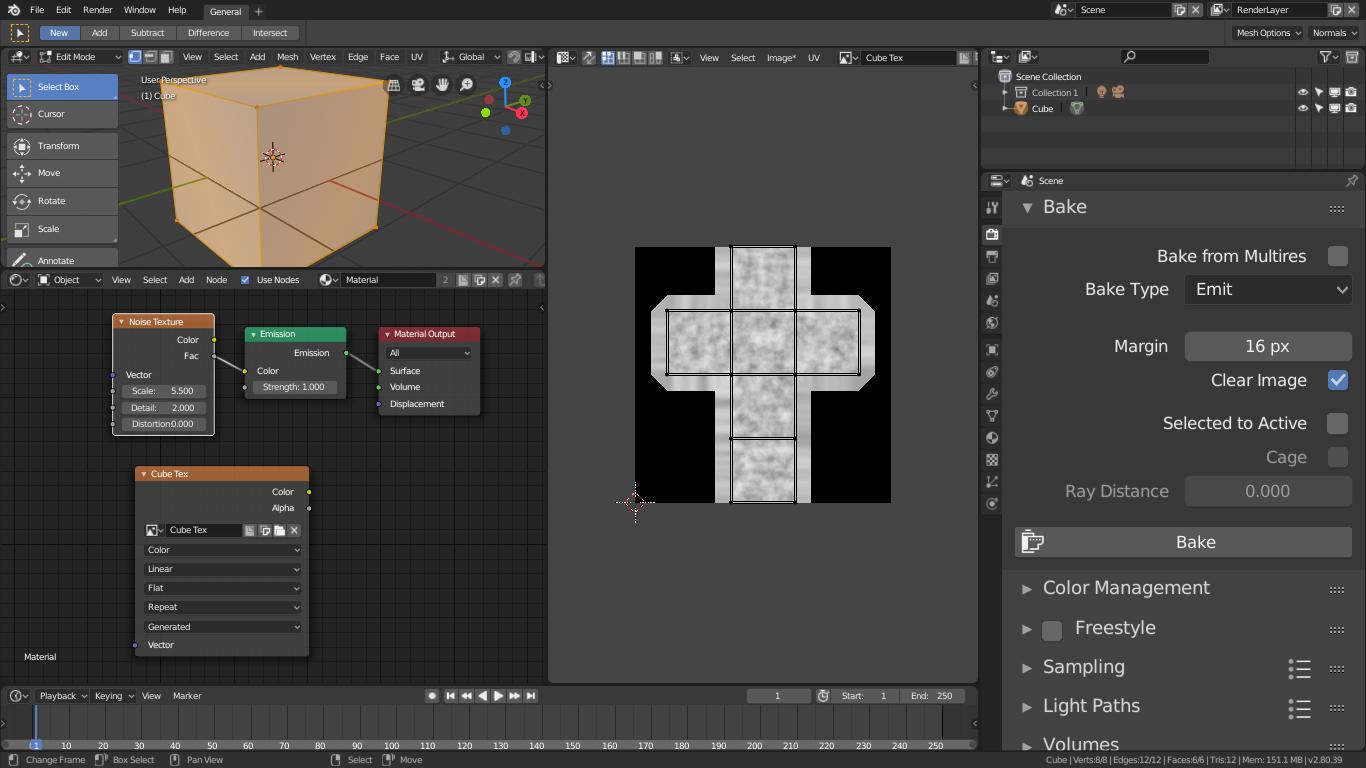Click Intersect selection mode button

point(270,33)
